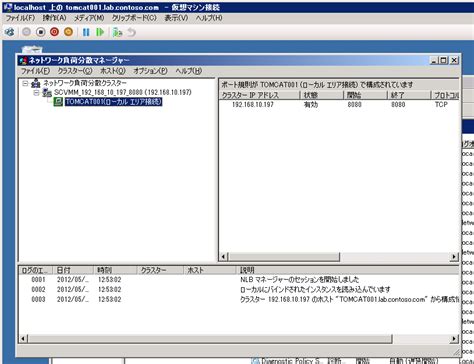474x364 pixels.
Task: Select log entry 0002
Action: 239,289
